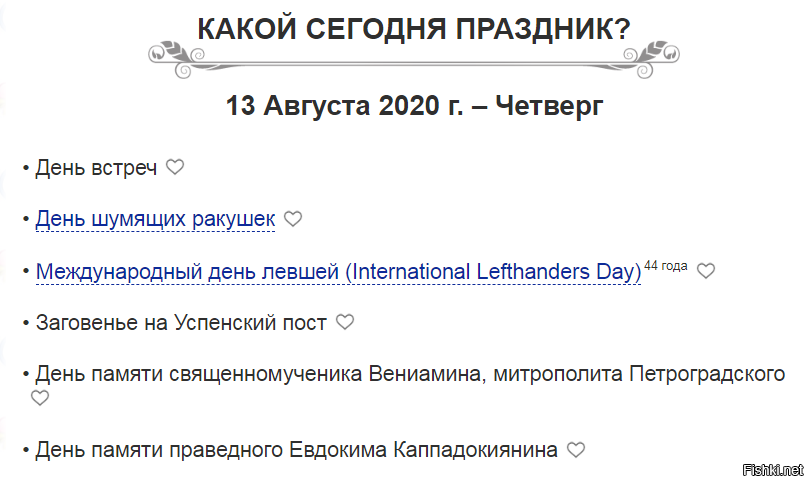Click the 44 года superscript label
This screenshot has height=482, width=809.
tap(666, 265)
